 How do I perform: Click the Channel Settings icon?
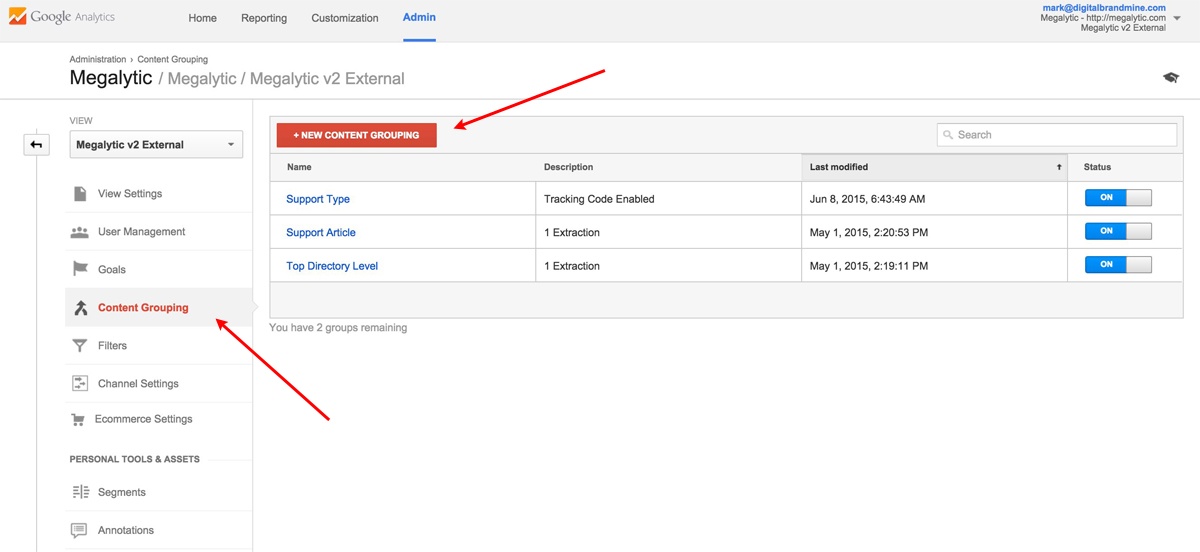[80, 384]
